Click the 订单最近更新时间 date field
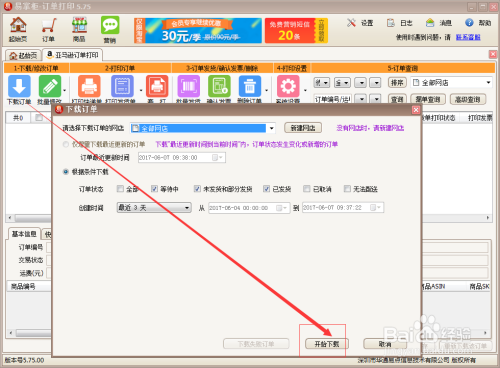This screenshot has width=500, height=368. (182, 158)
